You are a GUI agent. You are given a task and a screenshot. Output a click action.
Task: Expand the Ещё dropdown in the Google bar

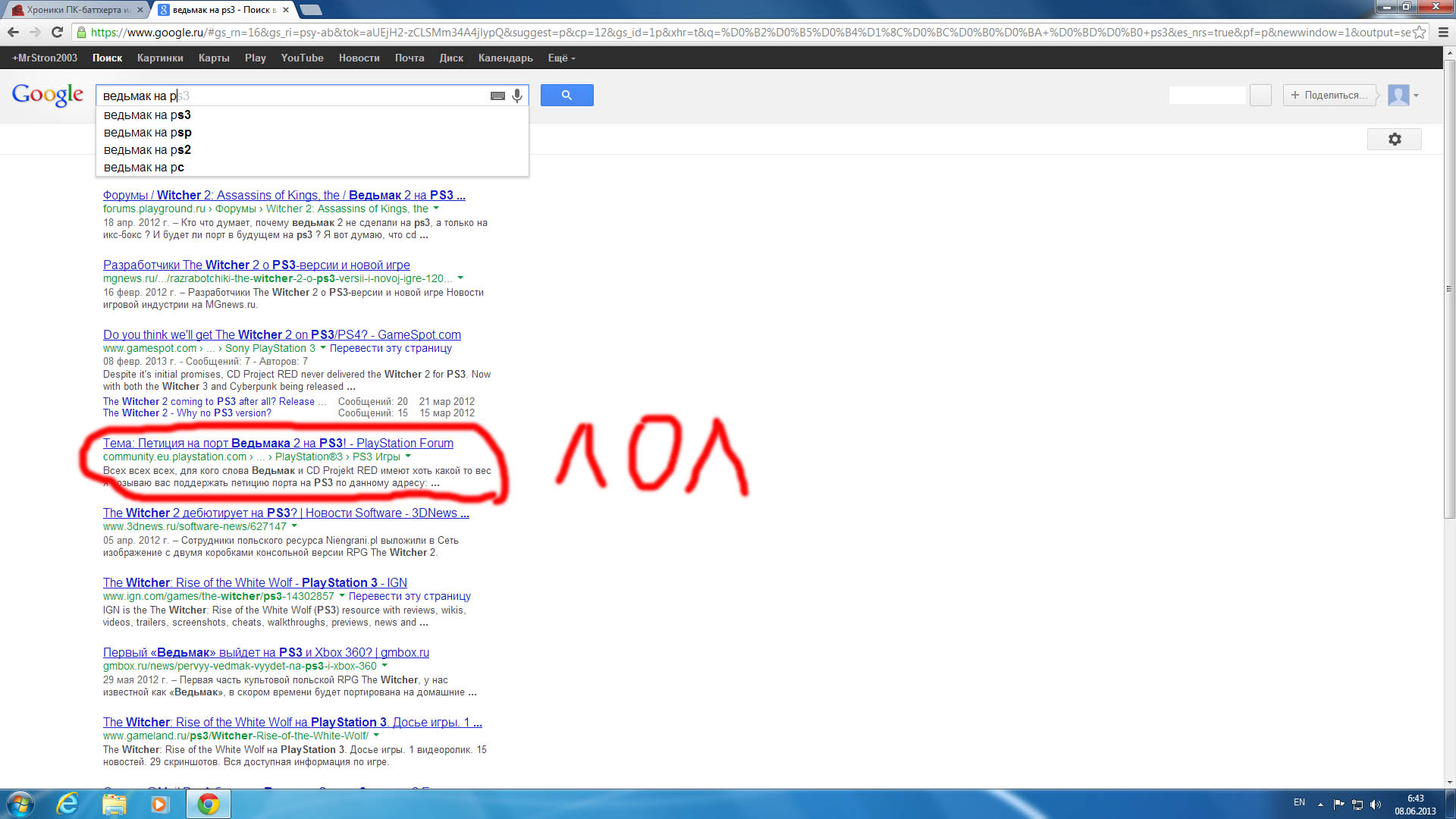point(561,58)
